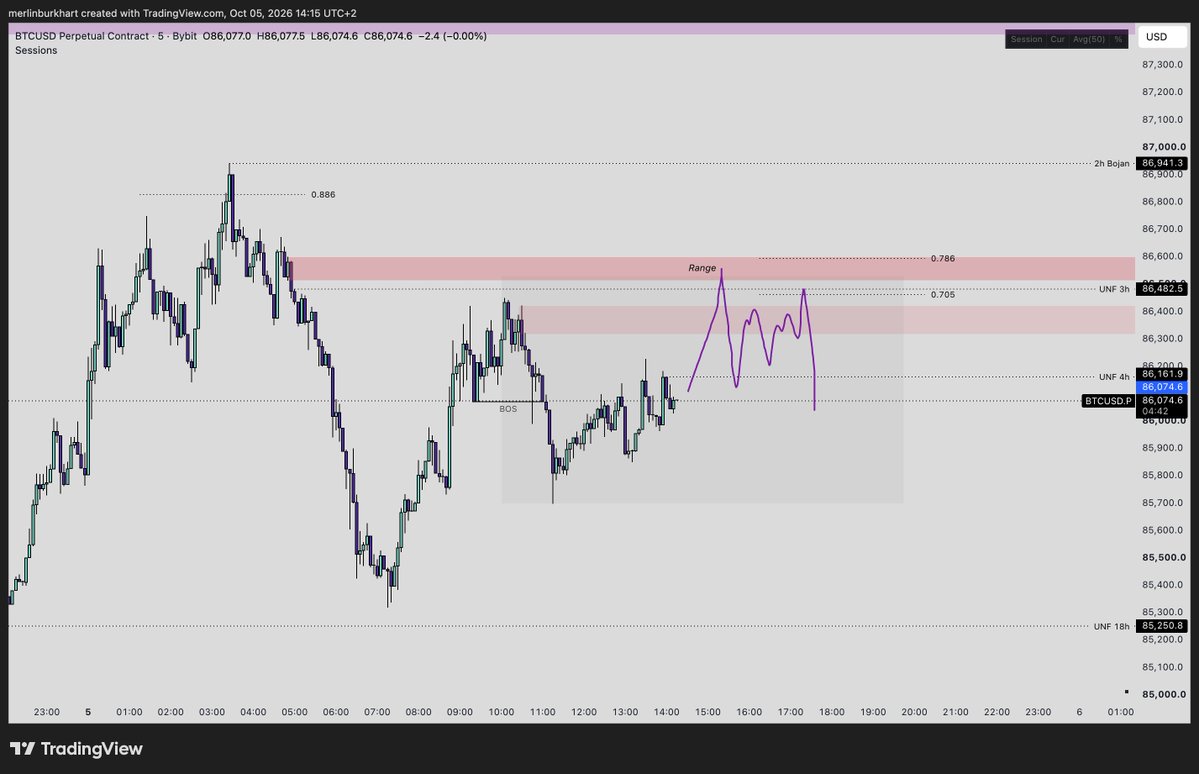Image resolution: width=1199 pixels, height=774 pixels.
Task: Click the 86,161.9 price tag
Action: coord(1162,374)
